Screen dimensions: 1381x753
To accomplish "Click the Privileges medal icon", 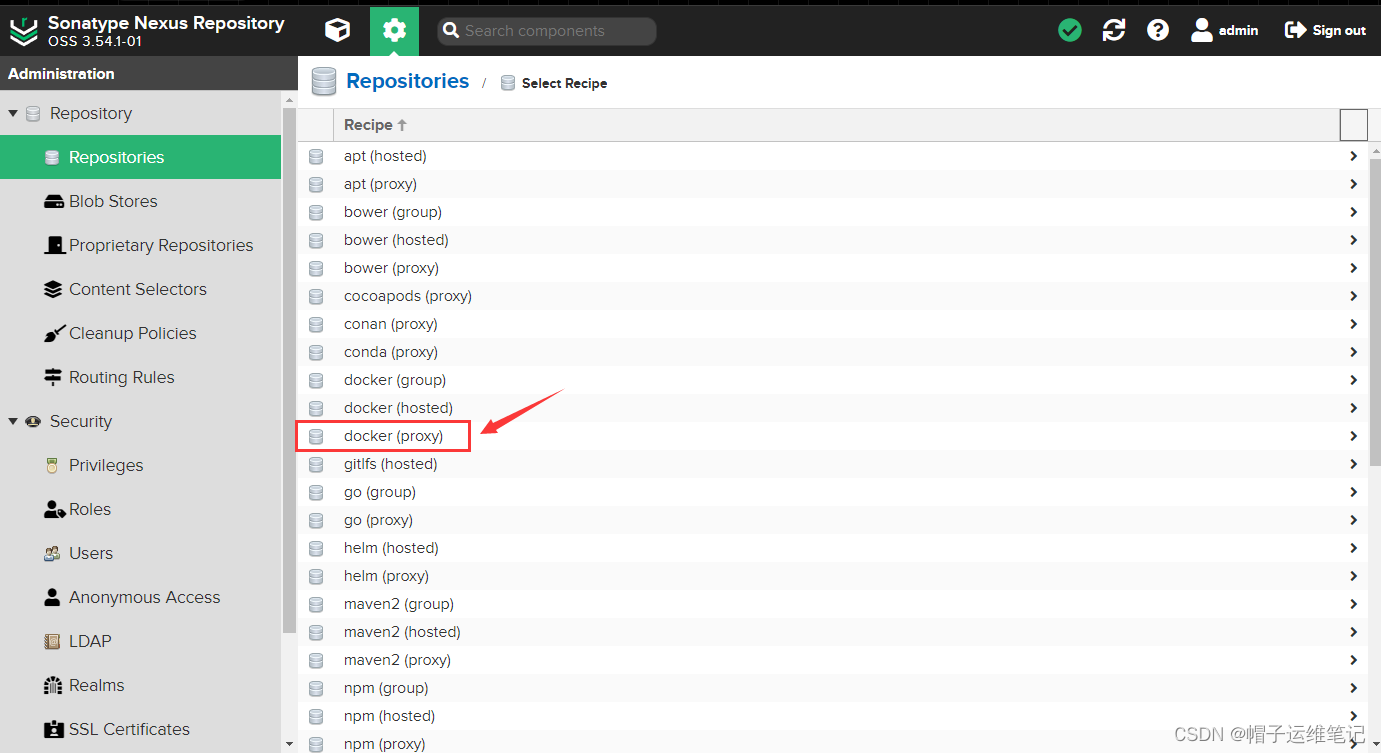I will click(53, 465).
